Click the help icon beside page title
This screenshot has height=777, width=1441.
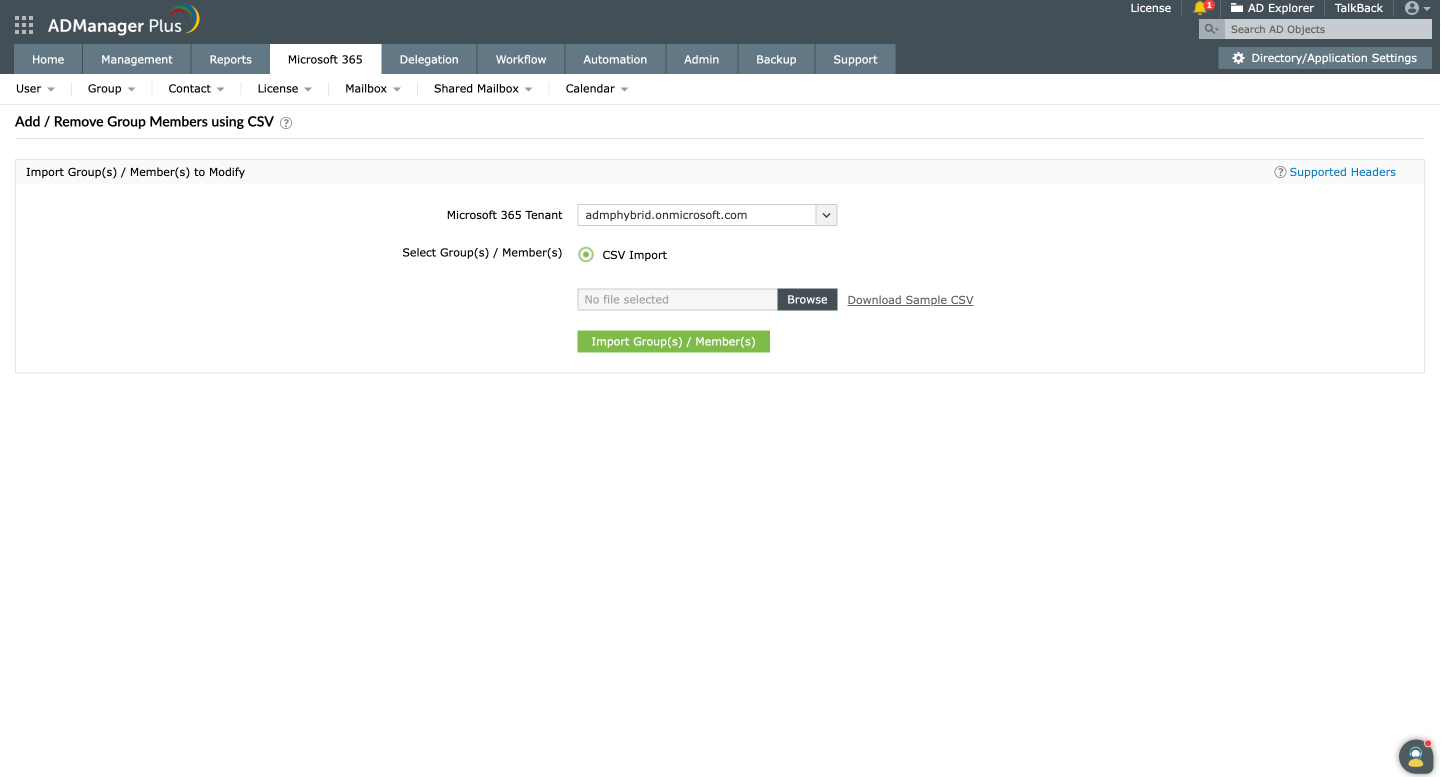pos(286,123)
